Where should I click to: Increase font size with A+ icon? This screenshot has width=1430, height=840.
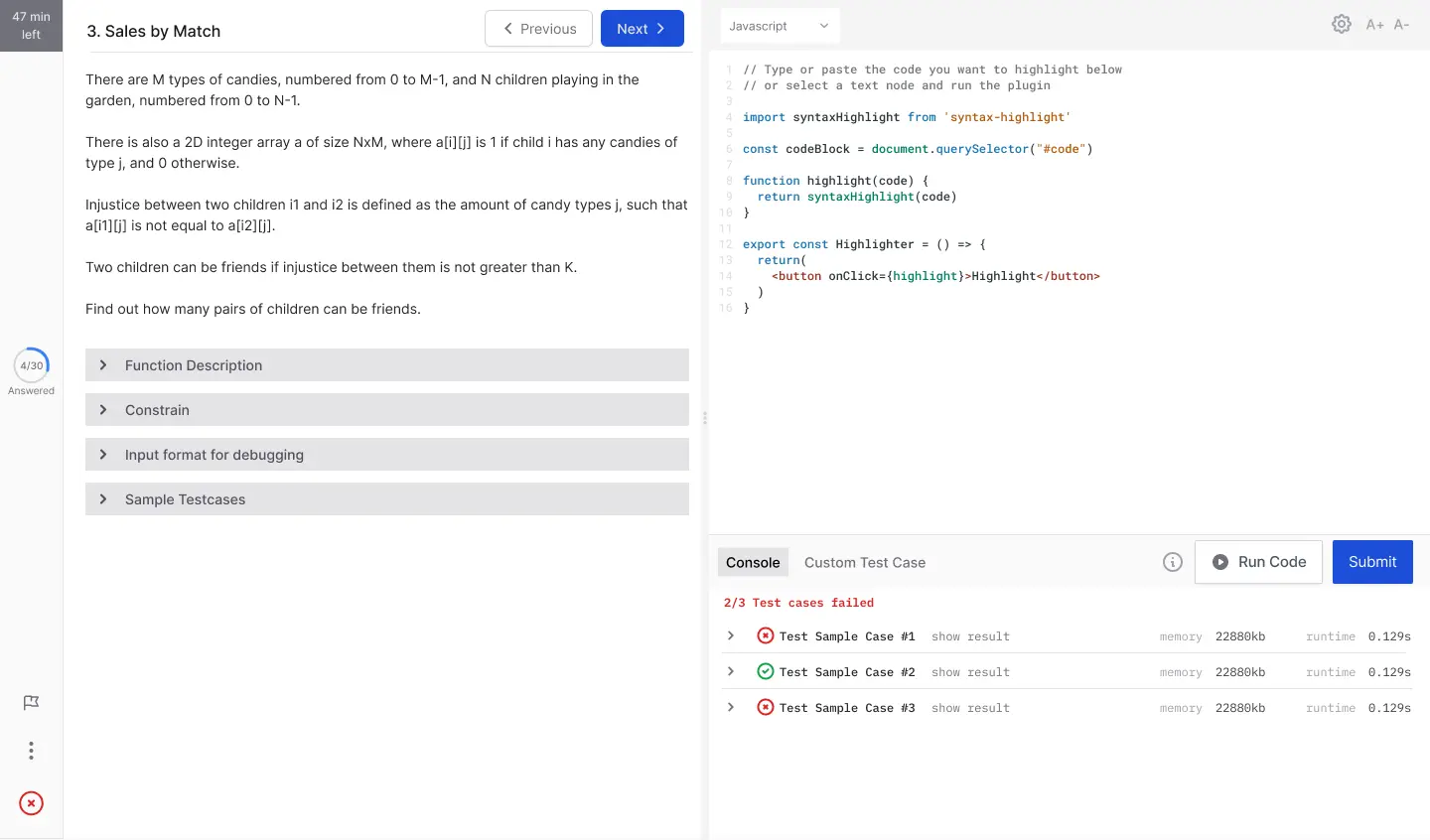(1374, 25)
